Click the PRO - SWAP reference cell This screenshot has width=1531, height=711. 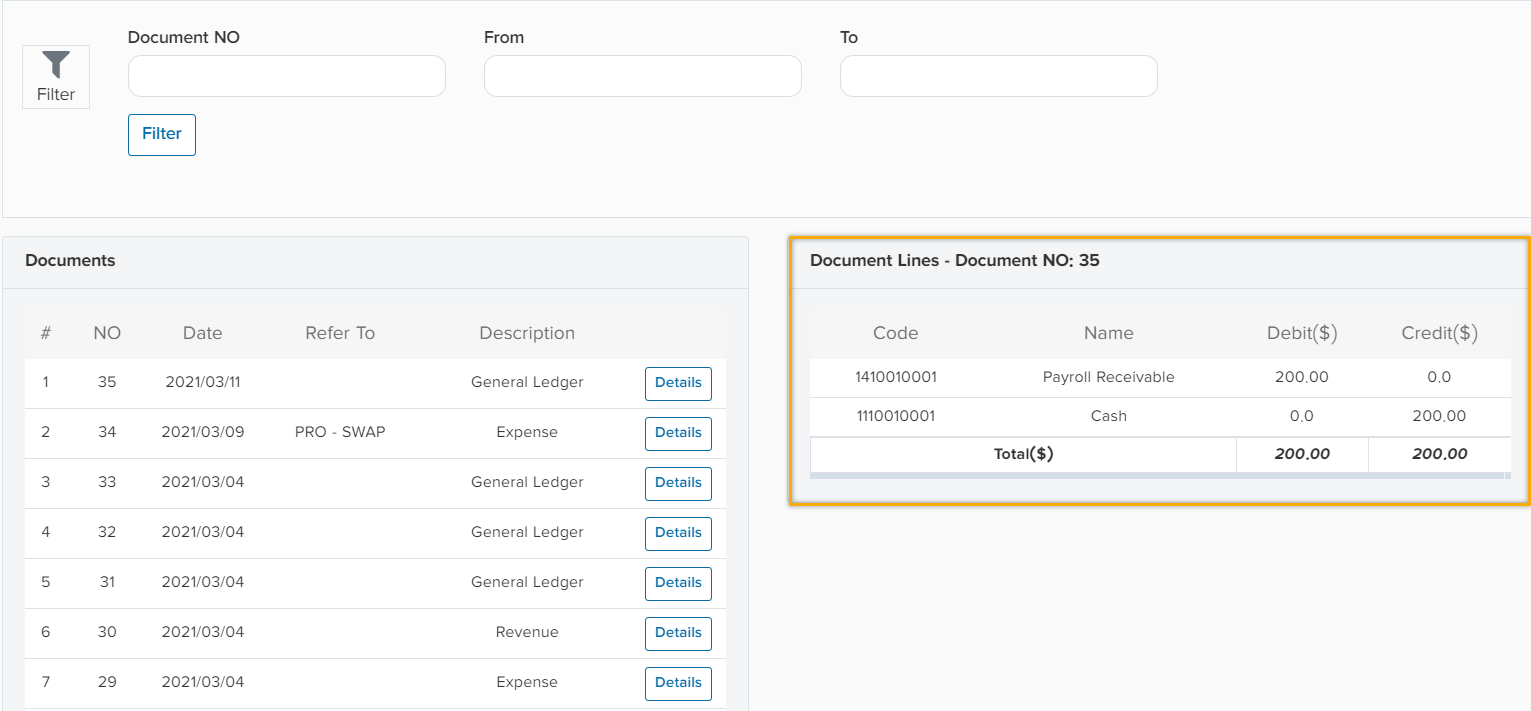tap(340, 433)
